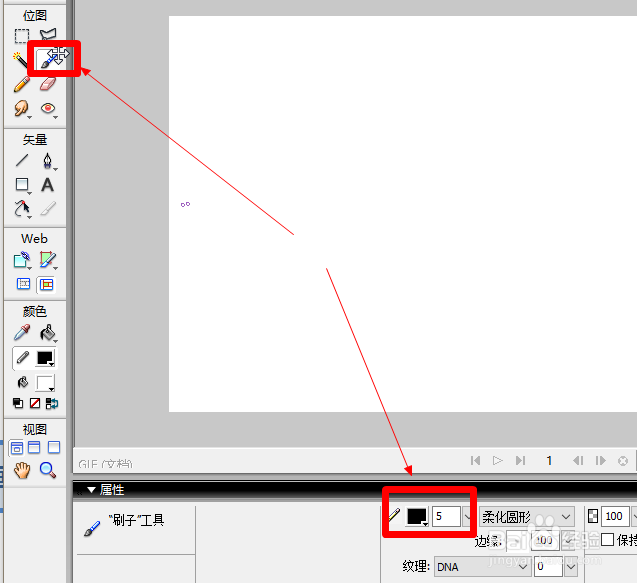Select the Hotspot tool in Web section
This screenshot has height=583, width=637.
click(22, 260)
